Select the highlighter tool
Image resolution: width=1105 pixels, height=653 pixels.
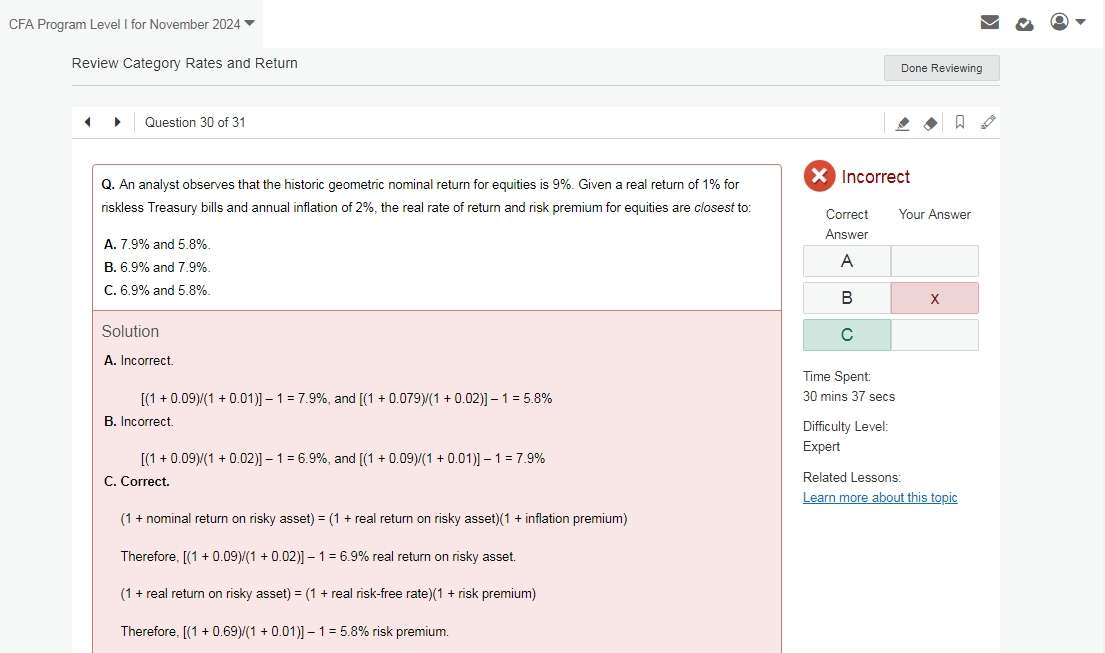[902, 123]
